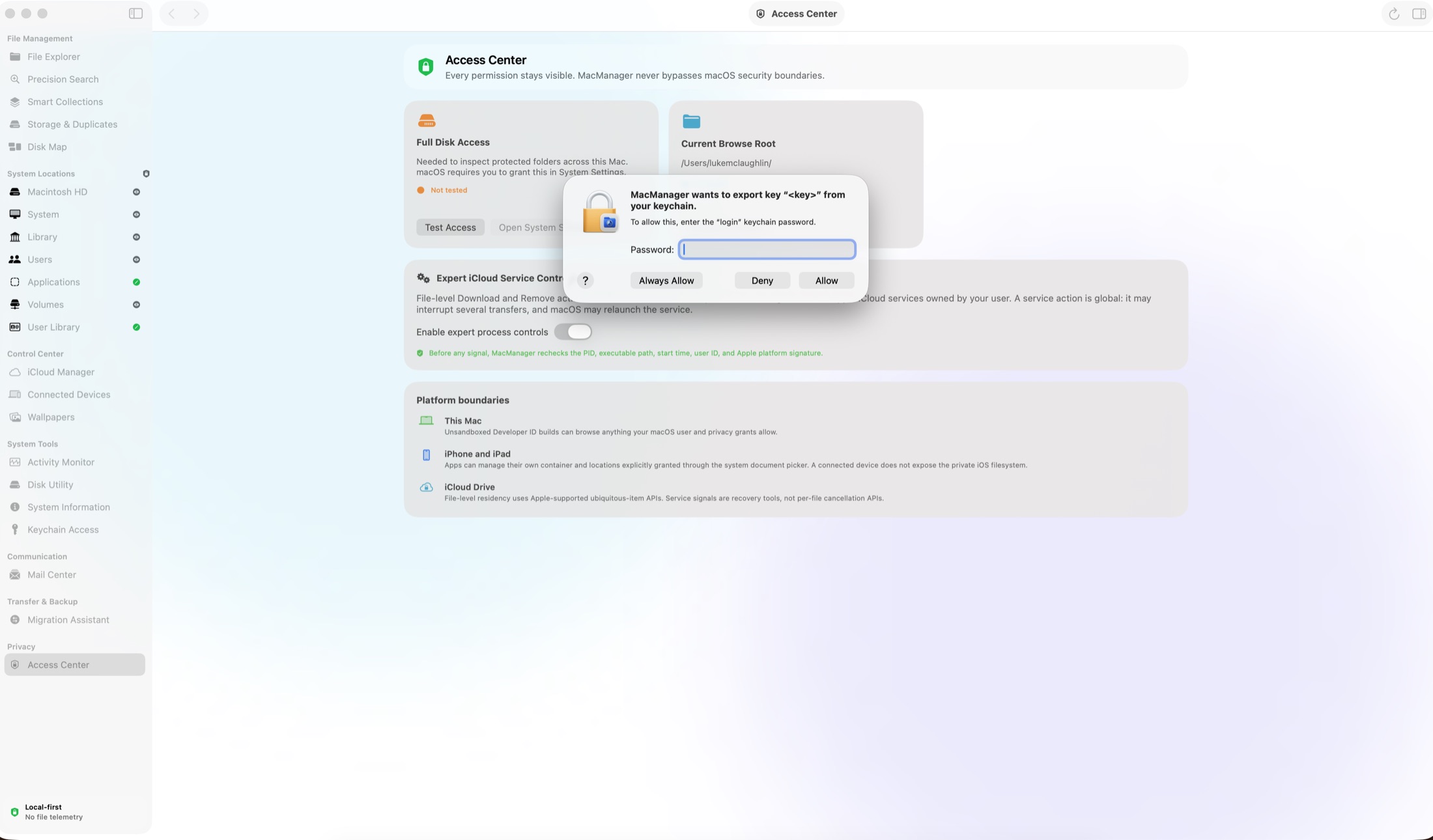The height and width of the screenshot is (840, 1433).
Task: Focus the keychain Password field
Action: pyautogui.click(x=767, y=249)
